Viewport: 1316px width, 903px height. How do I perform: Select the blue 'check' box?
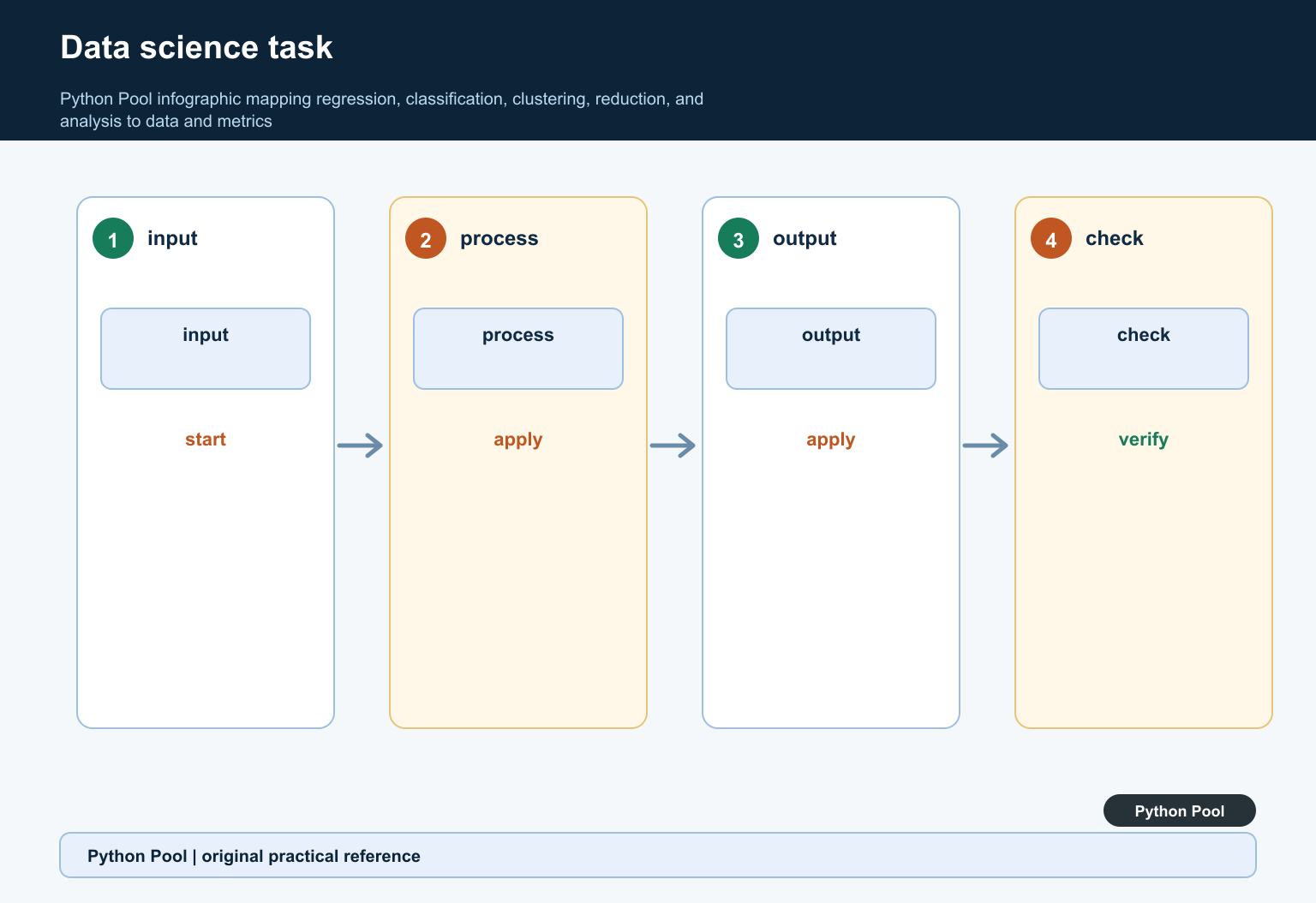[1144, 349]
